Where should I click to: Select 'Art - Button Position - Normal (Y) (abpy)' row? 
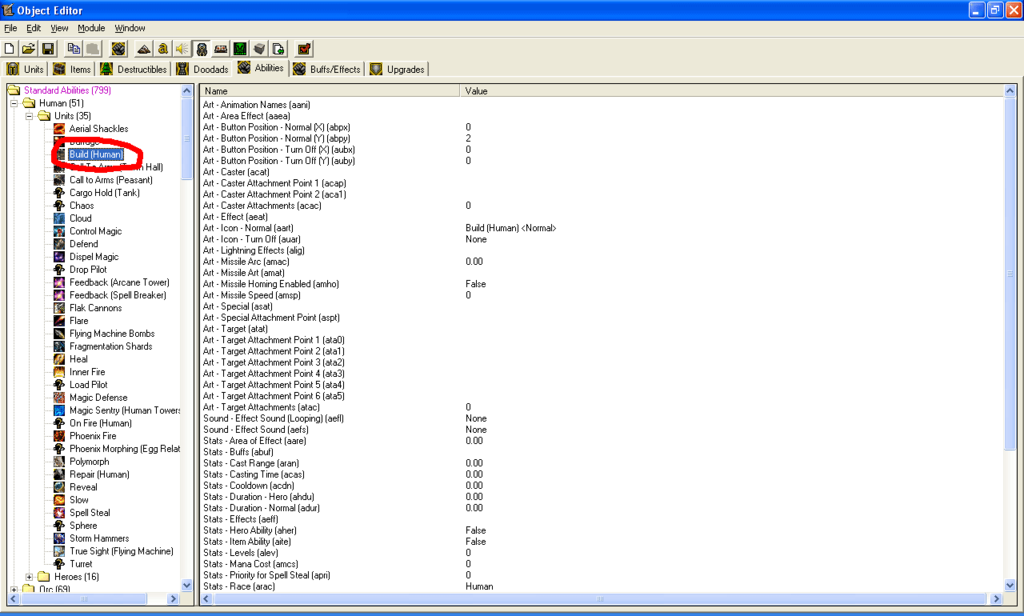pos(602,138)
